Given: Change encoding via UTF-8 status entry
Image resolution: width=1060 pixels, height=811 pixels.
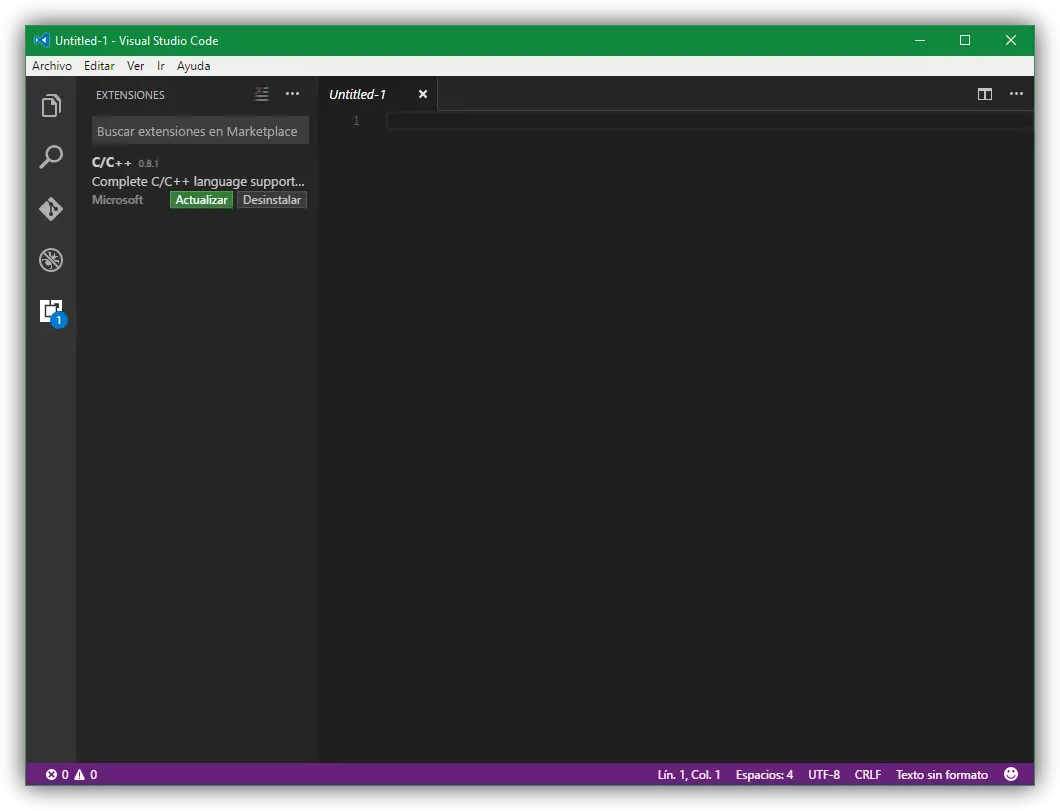Looking at the screenshot, I should (824, 775).
